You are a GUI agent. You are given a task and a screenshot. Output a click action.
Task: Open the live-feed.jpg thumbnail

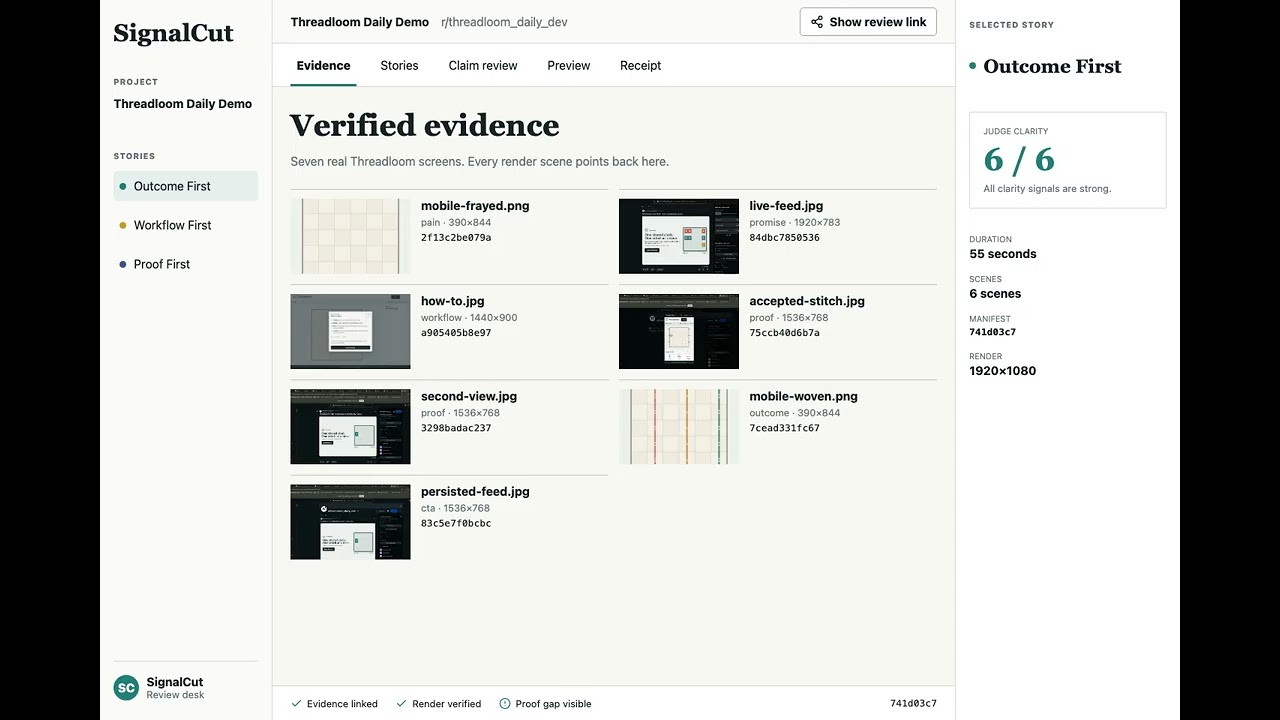[679, 236]
